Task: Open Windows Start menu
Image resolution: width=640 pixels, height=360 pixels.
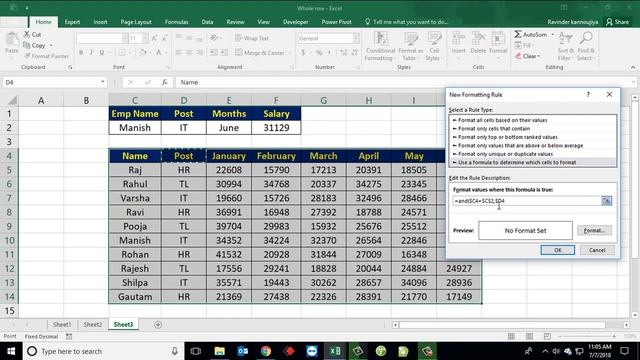Action: coord(11,351)
